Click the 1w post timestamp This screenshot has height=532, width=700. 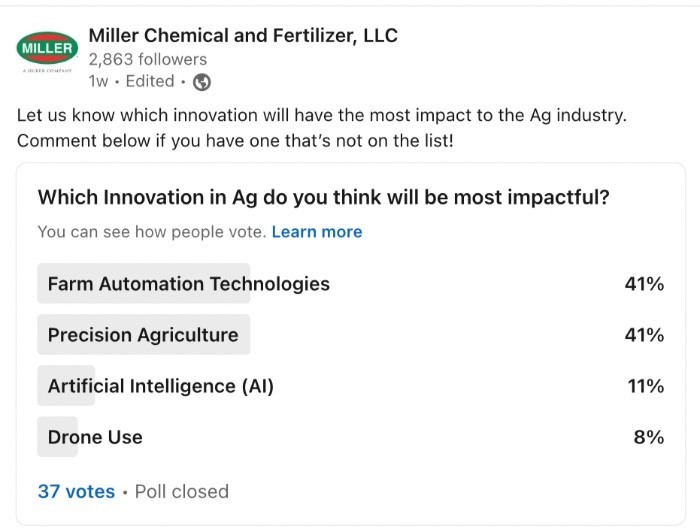pyautogui.click(x=98, y=82)
